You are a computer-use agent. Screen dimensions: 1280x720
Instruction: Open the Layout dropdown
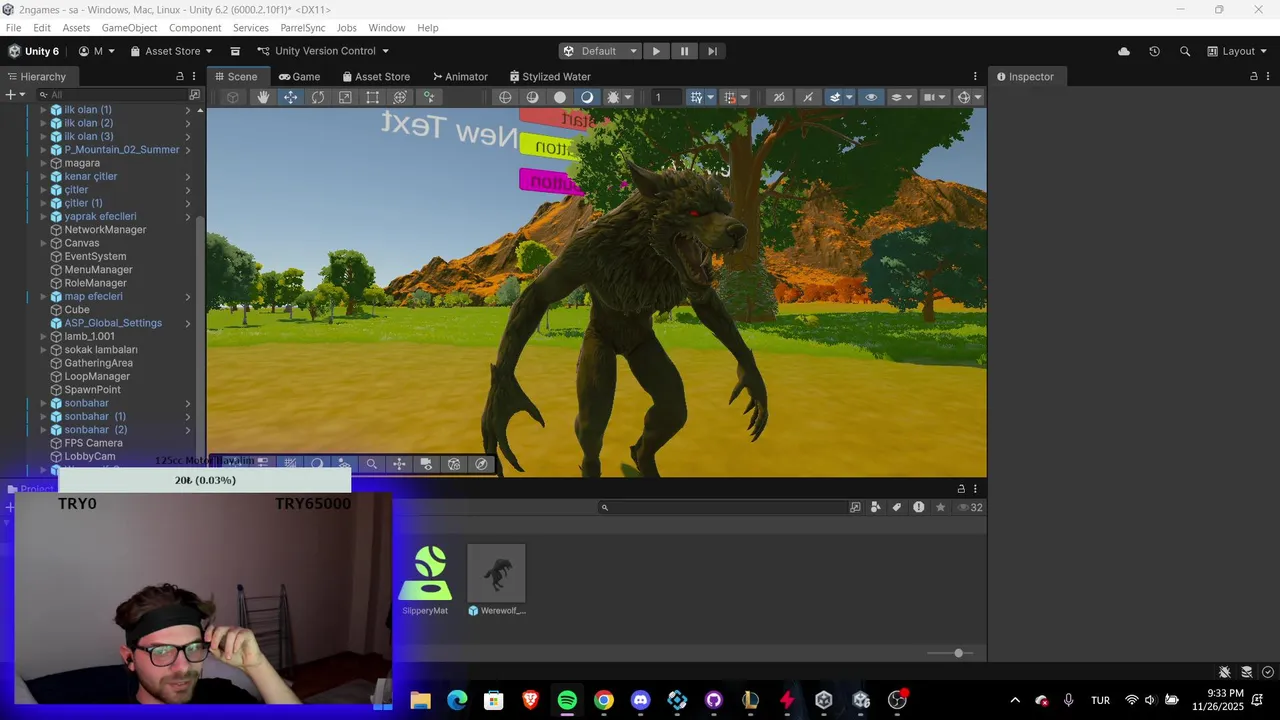click(1236, 51)
